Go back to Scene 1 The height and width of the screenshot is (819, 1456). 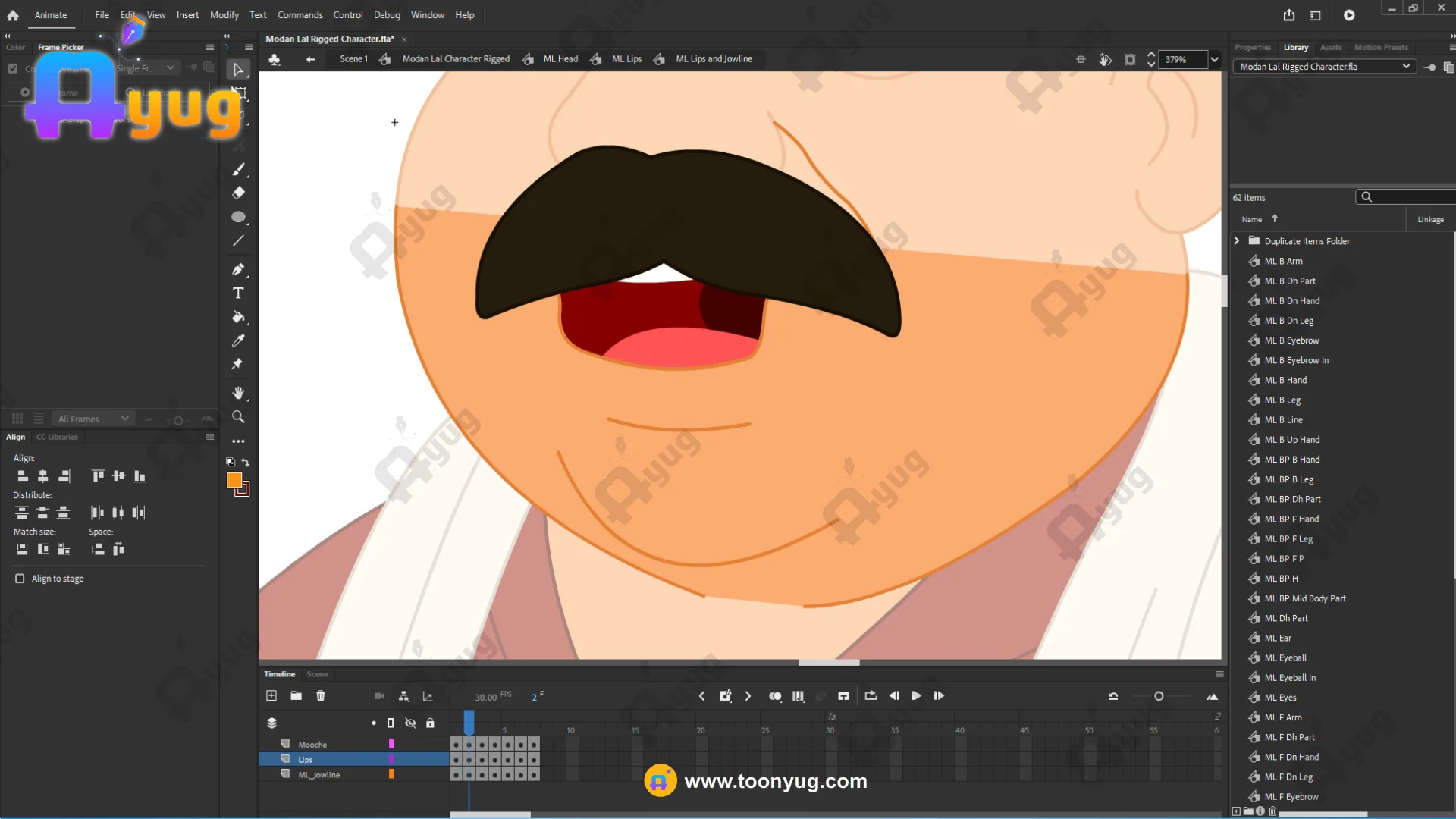pyautogui.click(x=353, y=59)
